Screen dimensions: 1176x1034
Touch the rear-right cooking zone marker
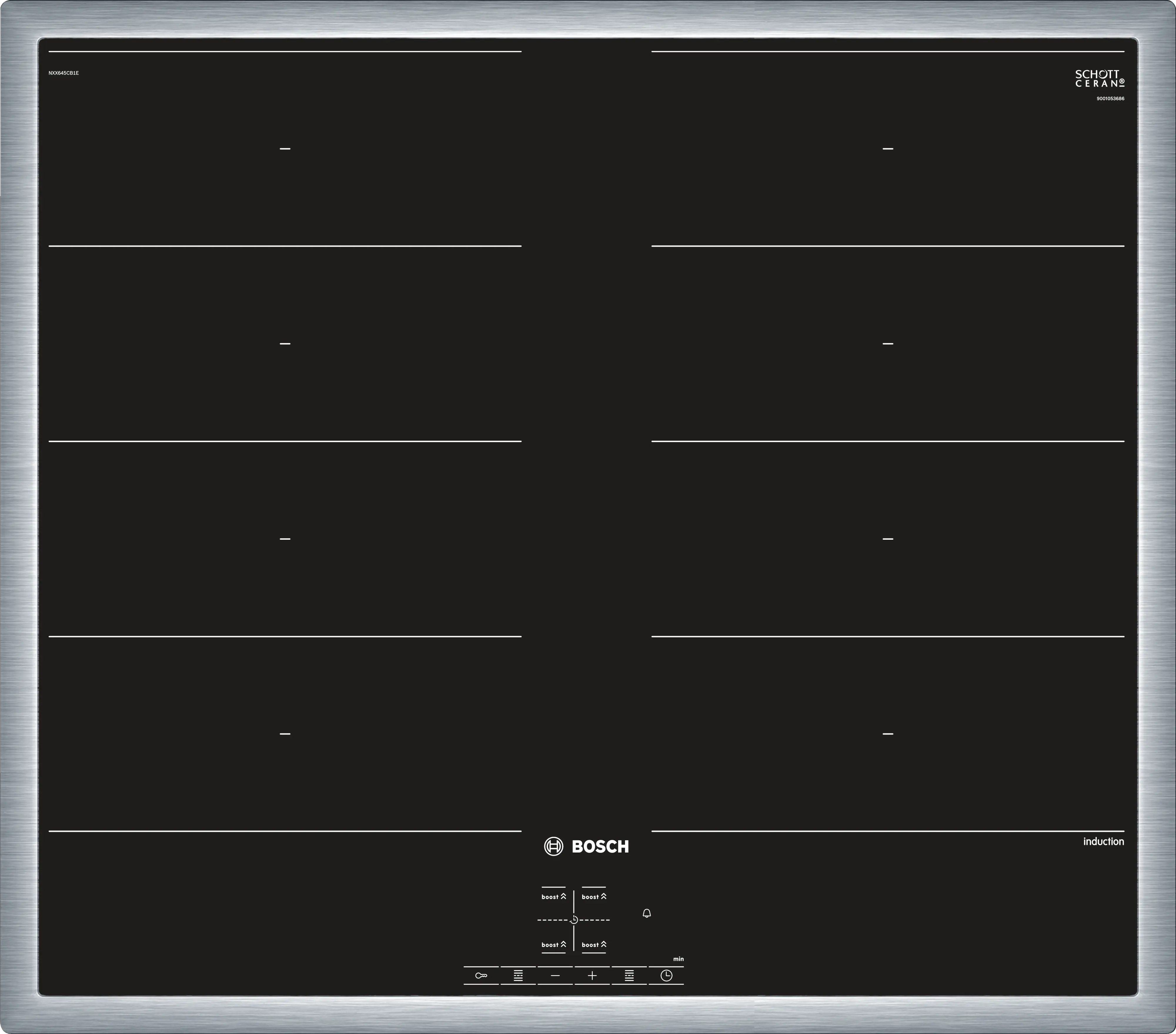(x=888, y=148)
